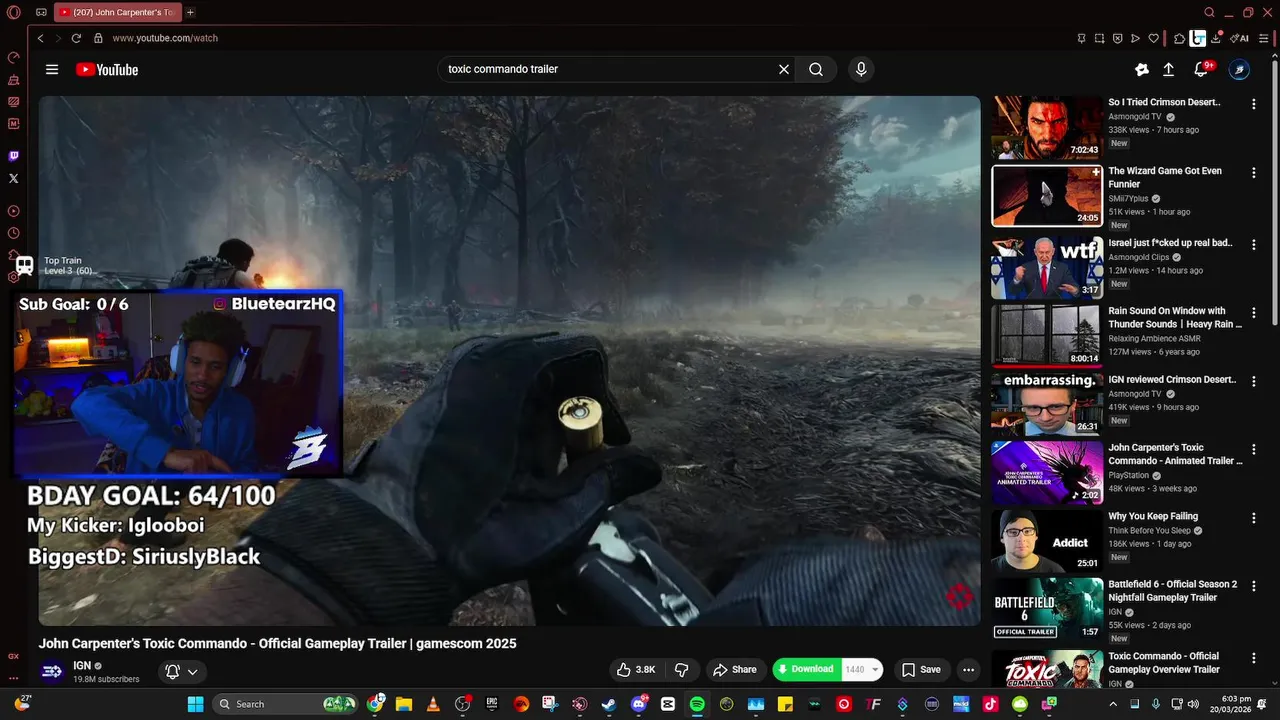Open the 1440 download quality dropdown
This screenshot has width=1280, height=720.
pyautogui.click(x=863, y=669)
